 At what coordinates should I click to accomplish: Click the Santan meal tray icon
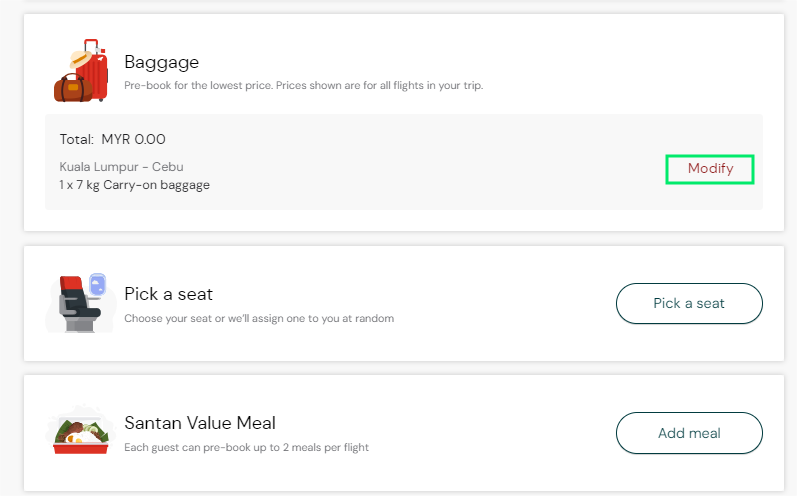[x=80, y=431]
